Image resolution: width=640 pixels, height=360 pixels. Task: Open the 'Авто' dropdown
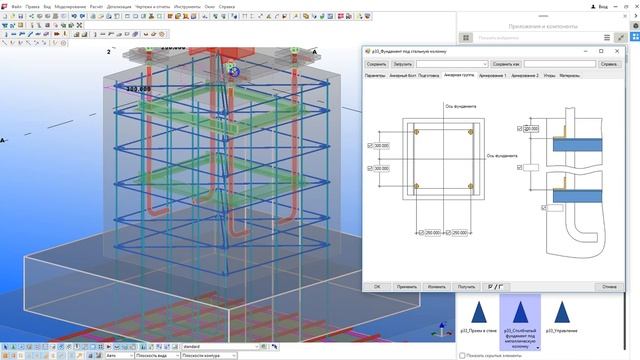(x=119, y=356)
